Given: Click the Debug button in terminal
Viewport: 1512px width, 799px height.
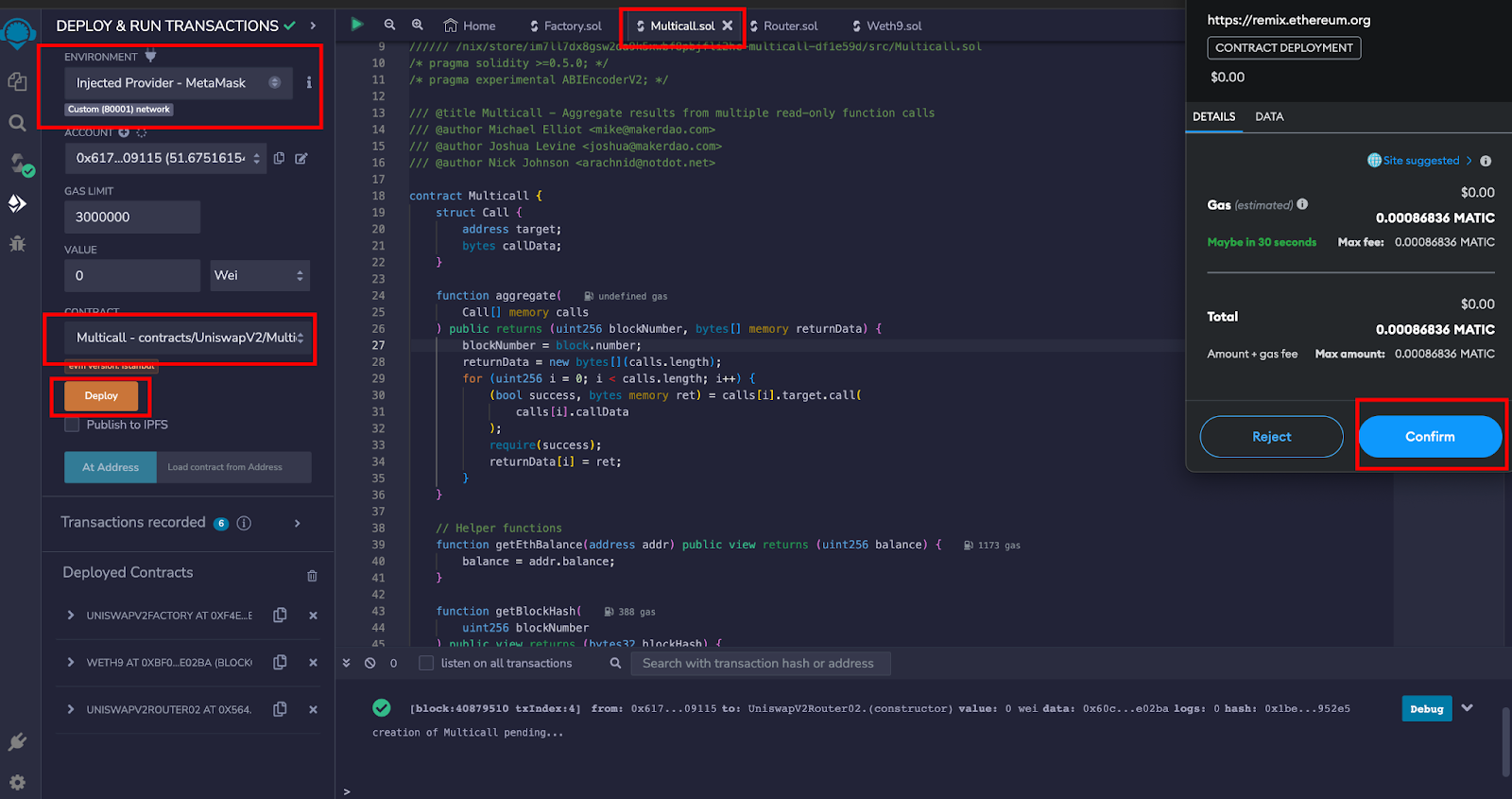Looking at the screenshot, I should click(x=1426, y=708).
